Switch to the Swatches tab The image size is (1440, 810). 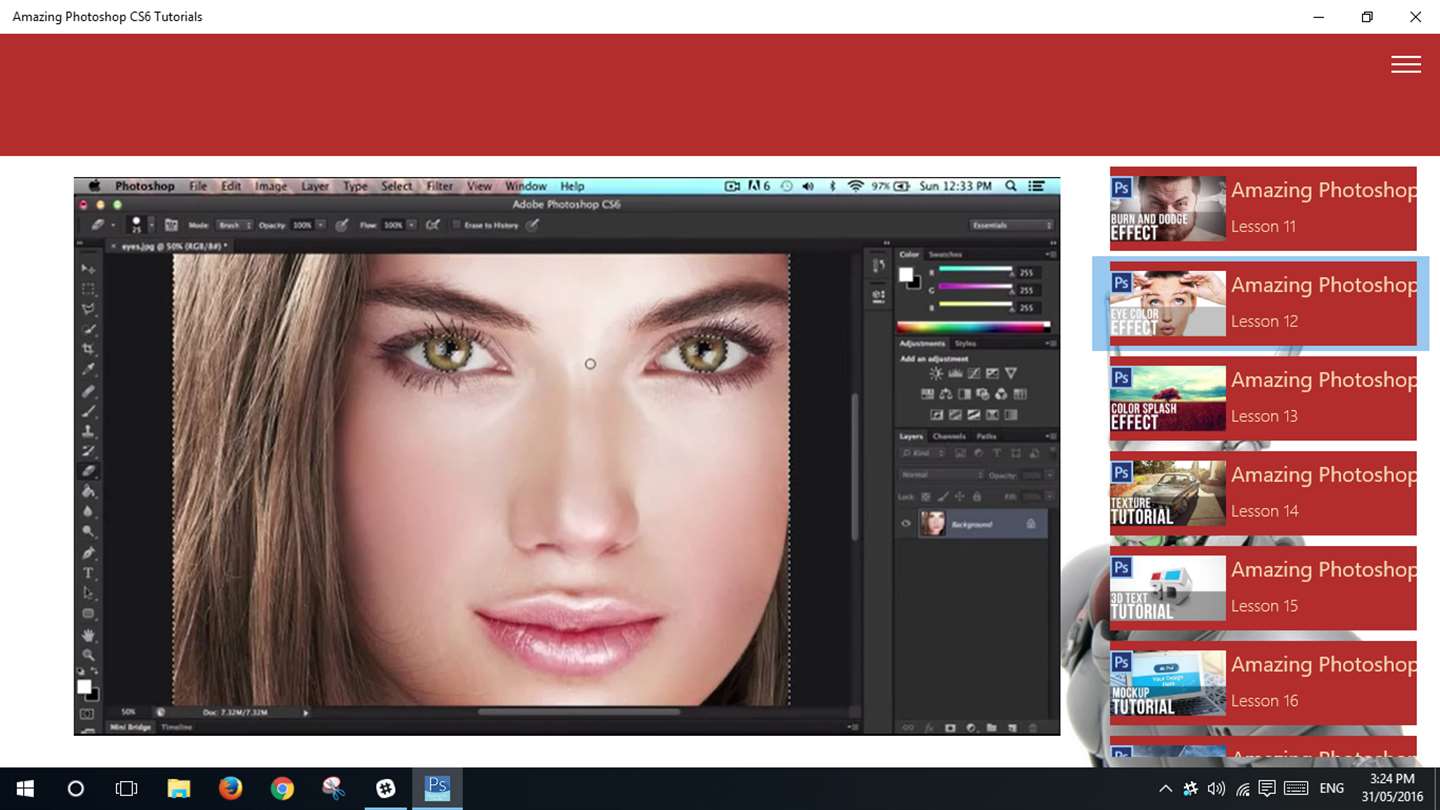point(945,254)
